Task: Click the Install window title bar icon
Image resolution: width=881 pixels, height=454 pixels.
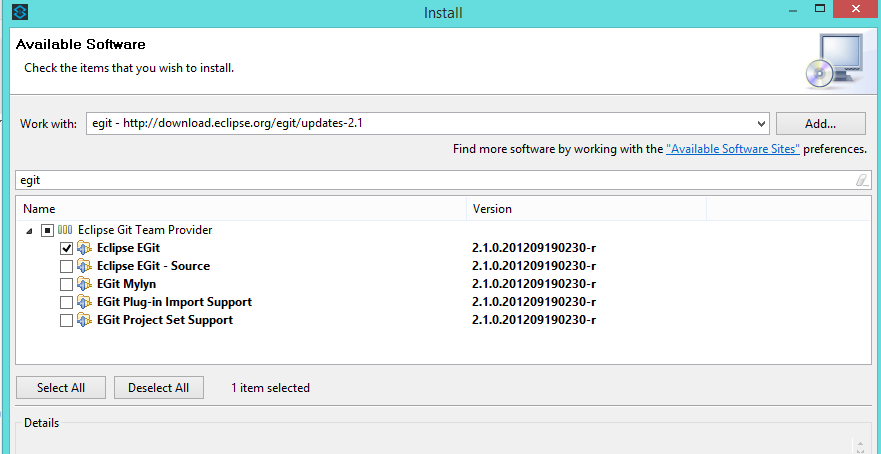Action: (x=20, y=11)
